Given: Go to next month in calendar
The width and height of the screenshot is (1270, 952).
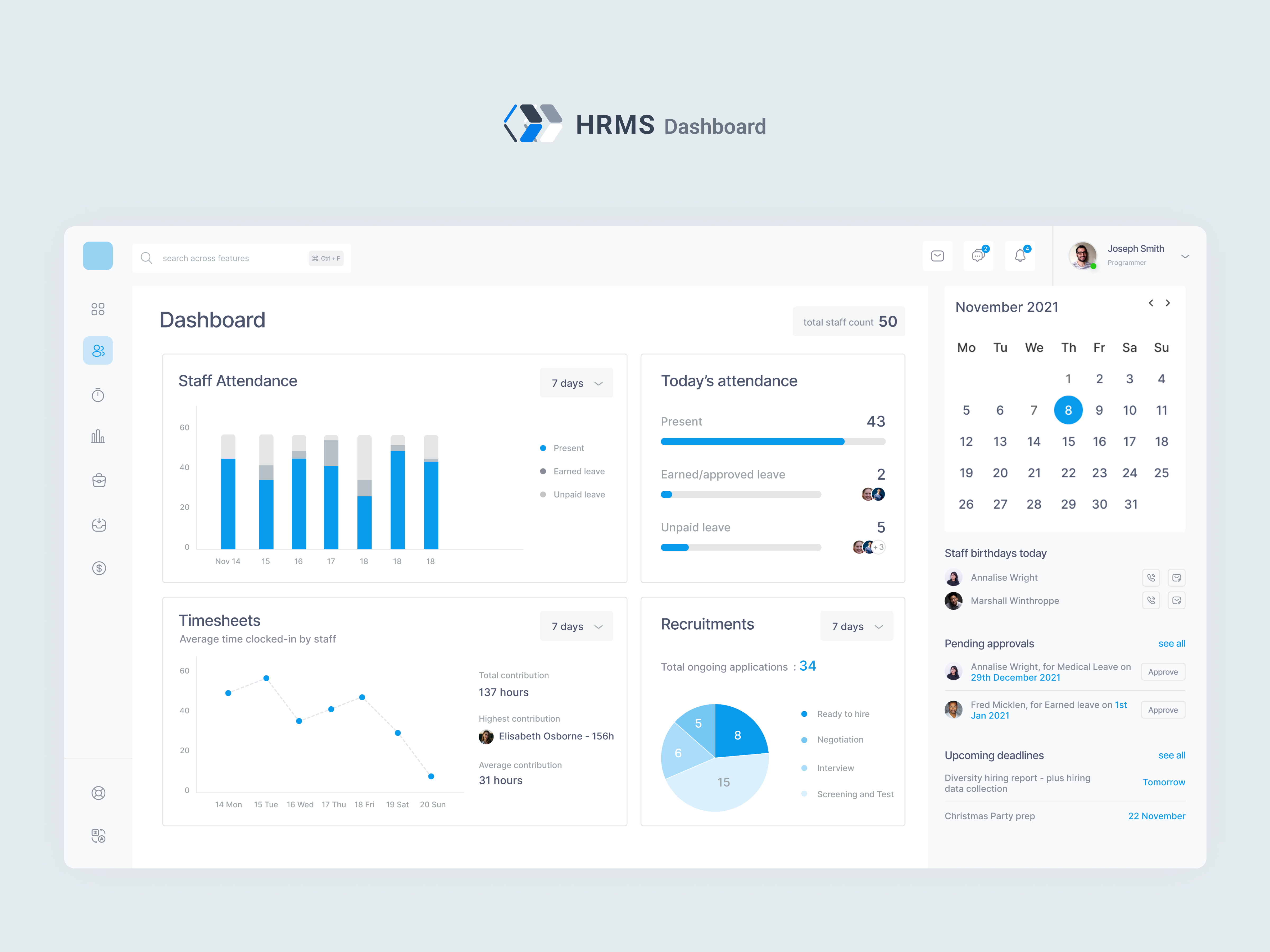Looking at the screenshot, I should [1167, 303].
